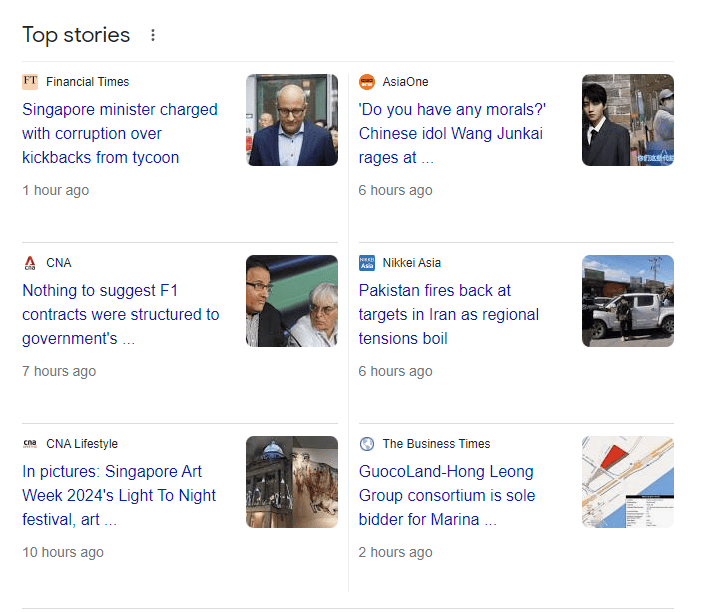Click the AsiaOne orange favicon

tap(367, 82)
